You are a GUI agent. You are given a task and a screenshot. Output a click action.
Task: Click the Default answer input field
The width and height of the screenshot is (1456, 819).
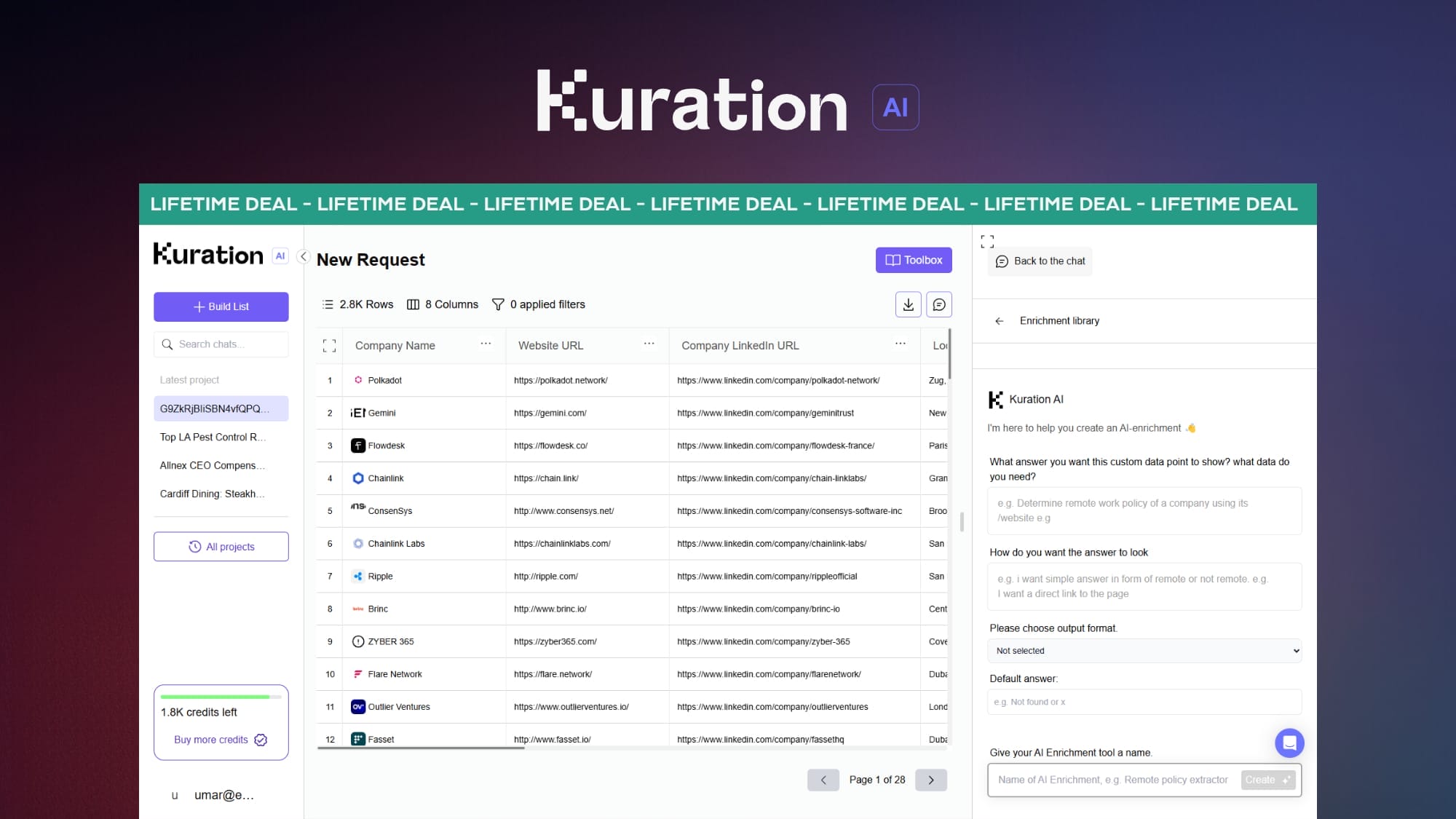[1144, 702]
